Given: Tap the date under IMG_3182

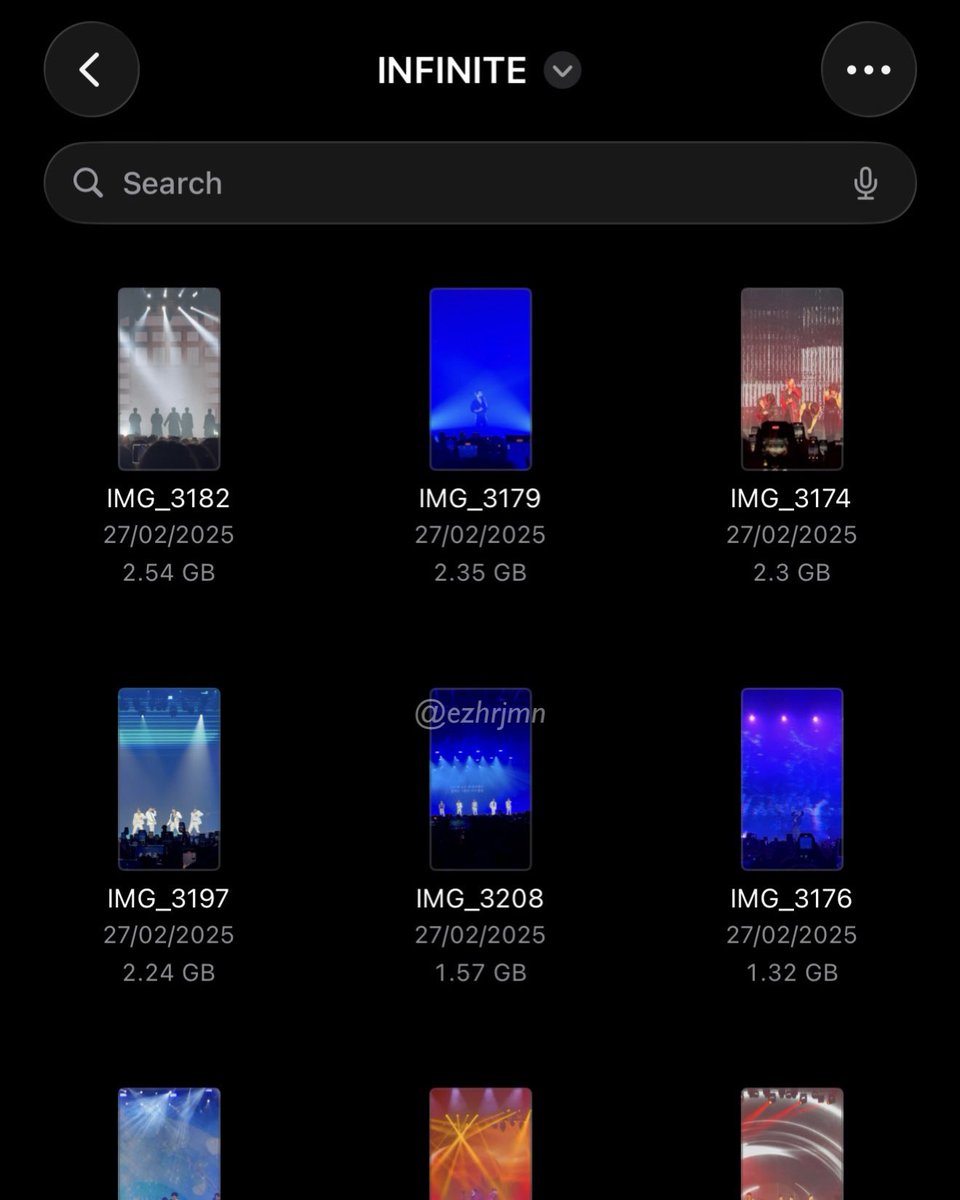Looking at the screenshot, I should pyautogui.click(x=169, y=535).
